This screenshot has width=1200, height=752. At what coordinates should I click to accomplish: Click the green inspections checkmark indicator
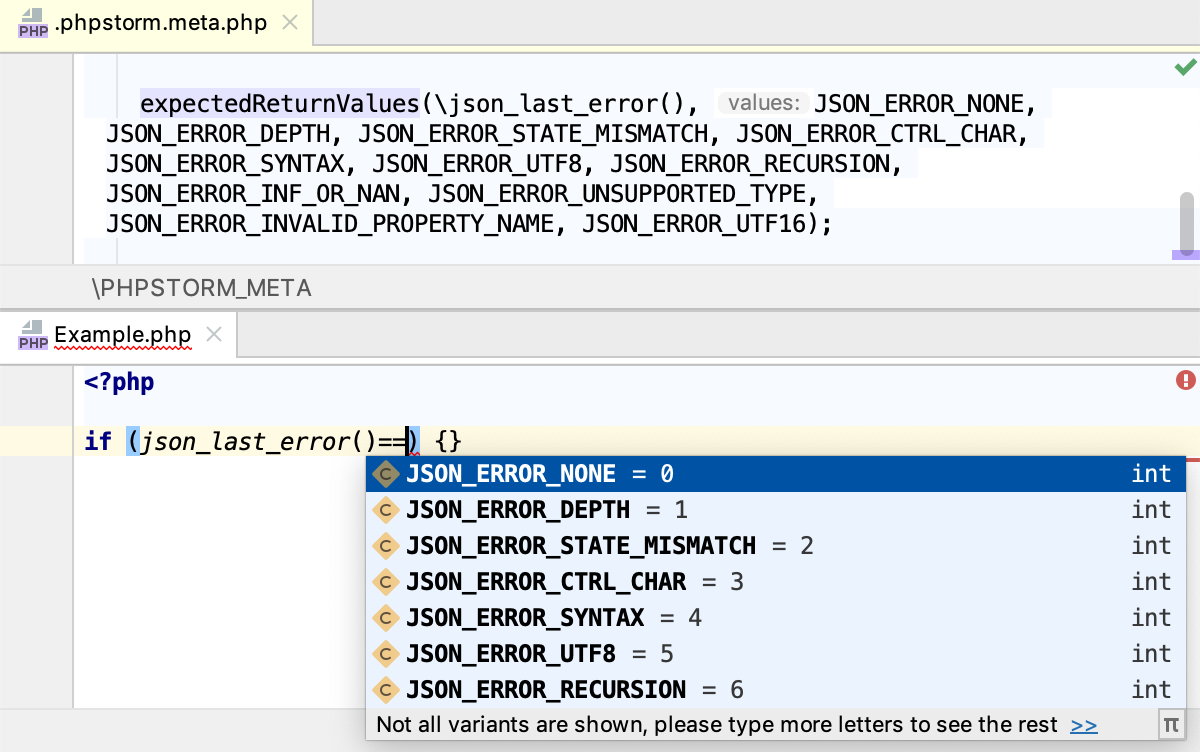coord(1186,67)
